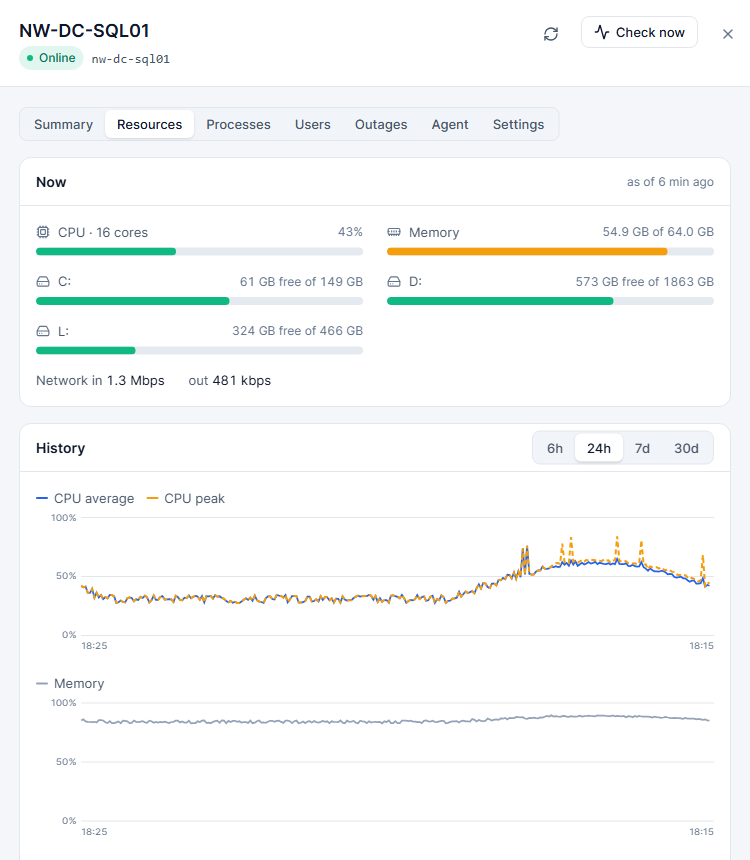This screenshot has width=750, height=860.
Task: Click the History section heading
Action: point(60,448)
